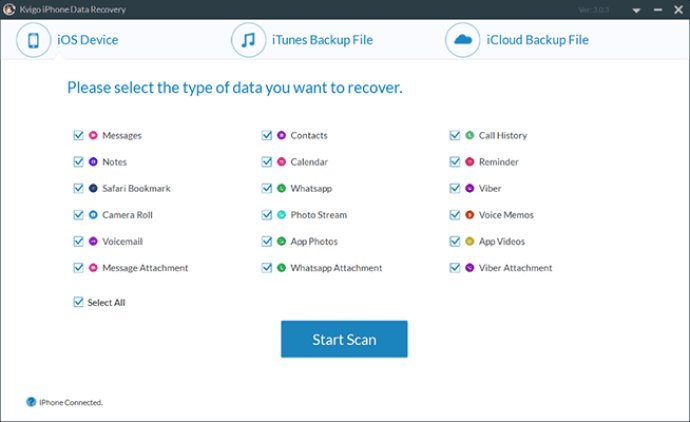Uncheck the Notes checkbox
690x422 pixels.
(x=78, y=161)
